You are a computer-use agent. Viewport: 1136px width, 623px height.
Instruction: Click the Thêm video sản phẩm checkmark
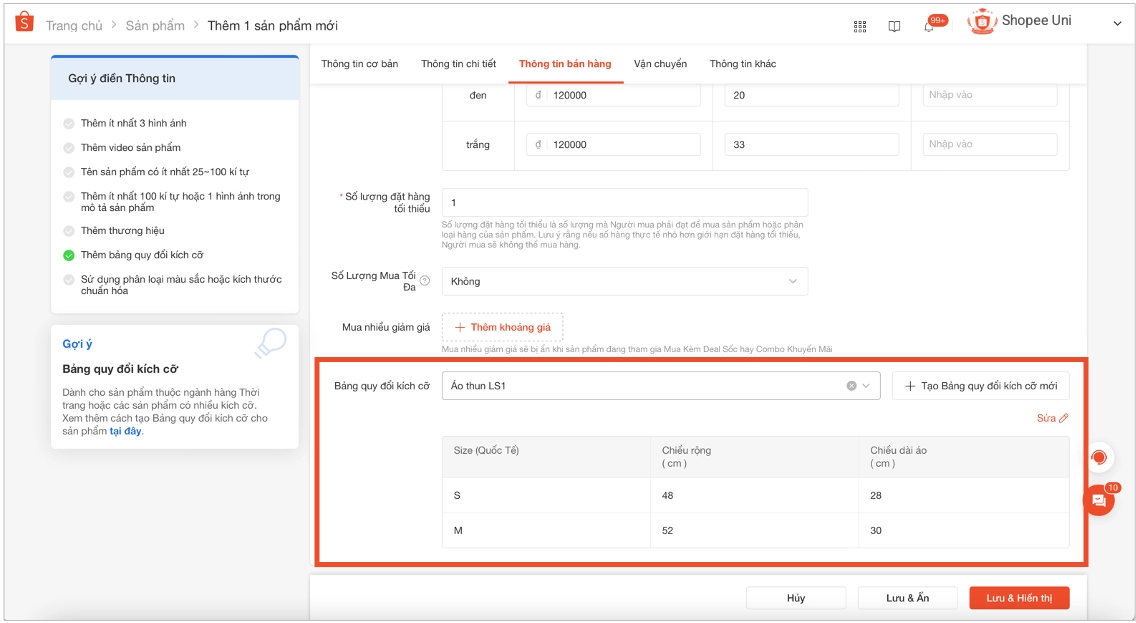pyautogui.click(x=69, y=148)
